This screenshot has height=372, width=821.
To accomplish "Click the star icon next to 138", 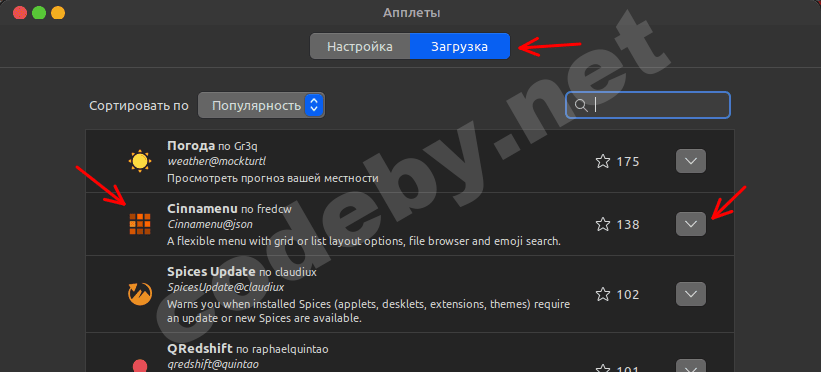I will (x=603, y=225).
